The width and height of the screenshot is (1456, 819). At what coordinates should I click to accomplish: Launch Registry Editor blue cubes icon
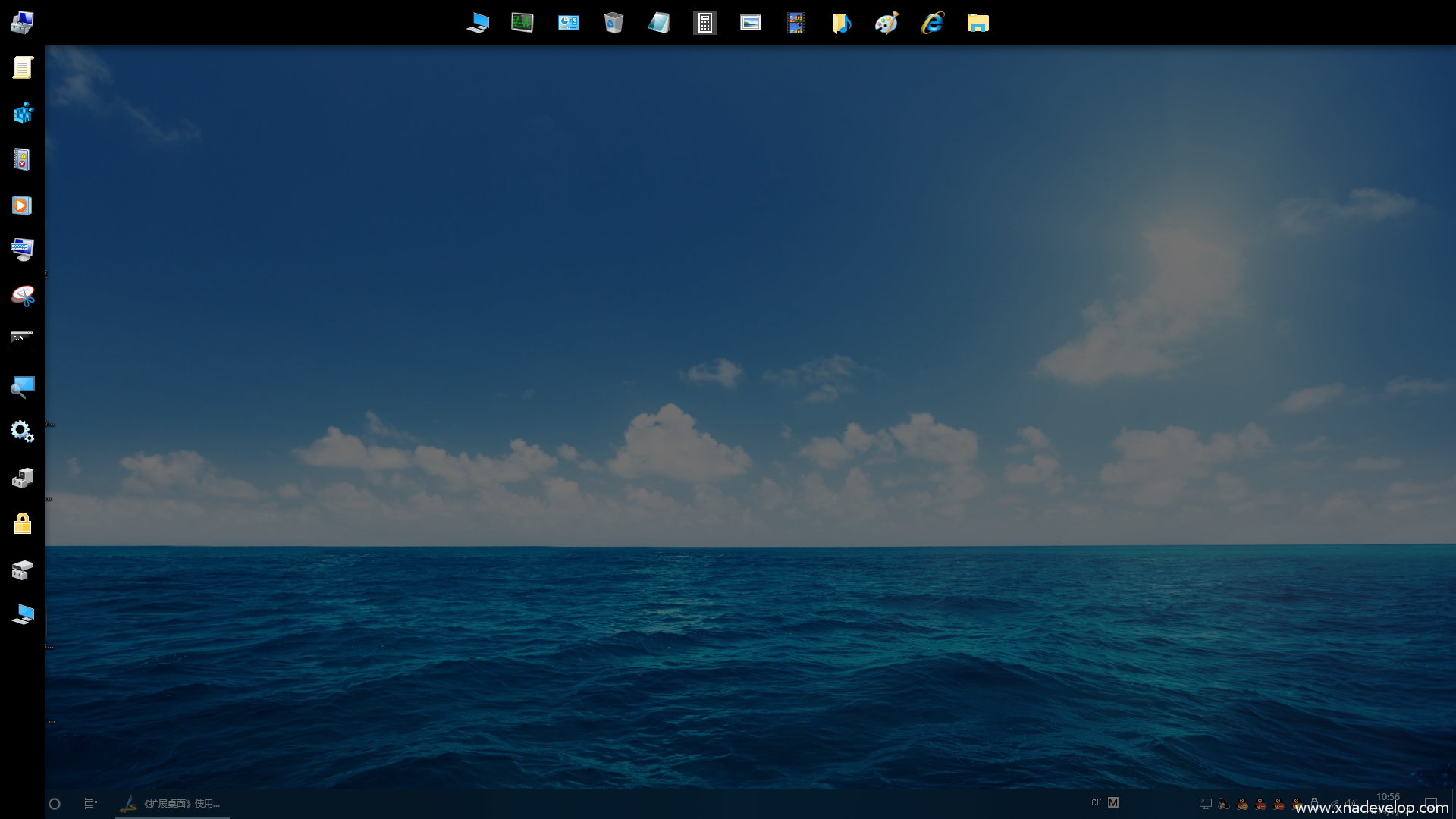tap(23, 114)
